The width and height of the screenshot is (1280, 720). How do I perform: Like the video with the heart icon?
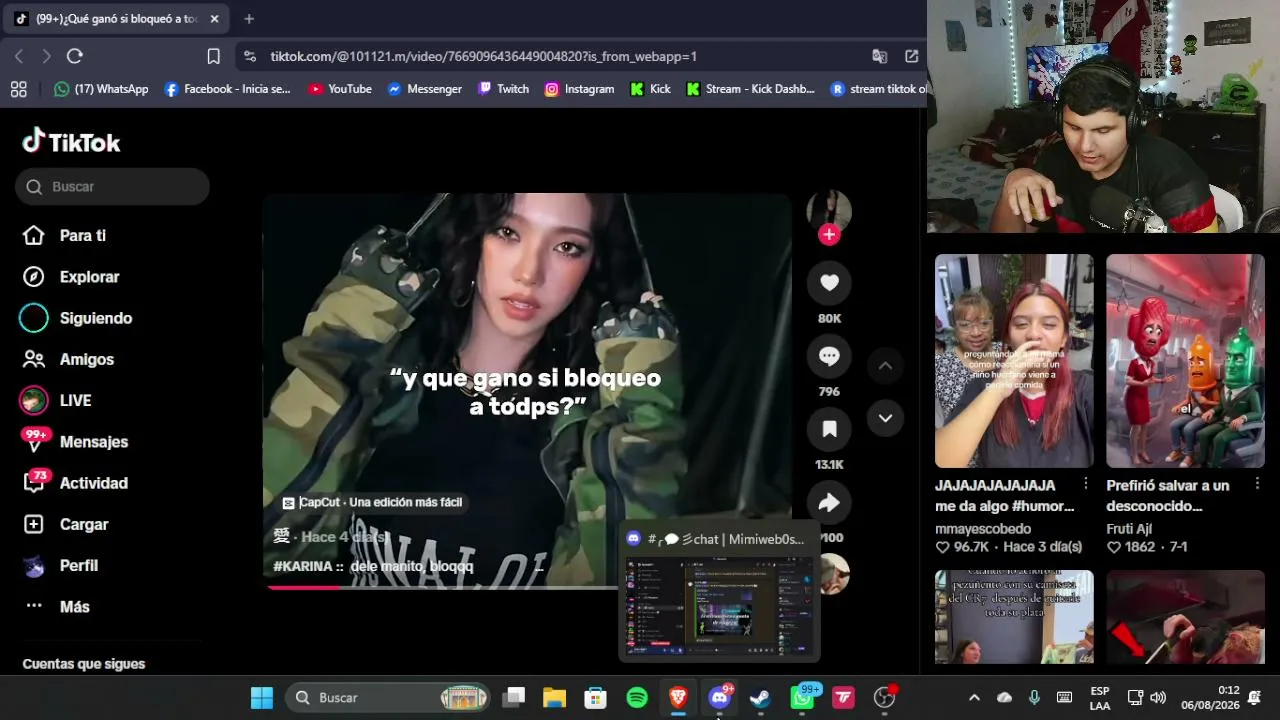[829, 283]
